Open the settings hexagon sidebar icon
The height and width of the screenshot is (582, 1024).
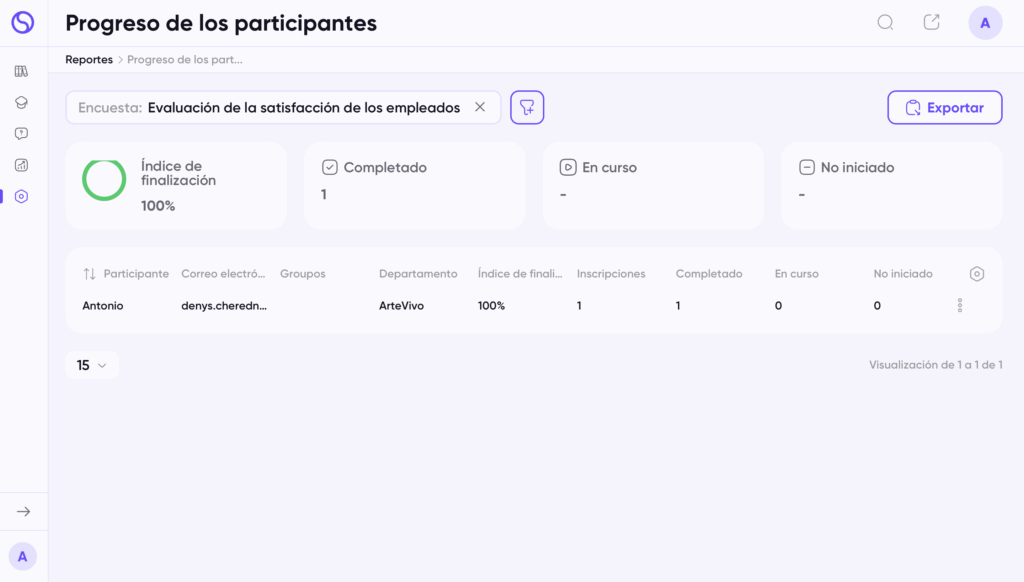coord(22,197)
